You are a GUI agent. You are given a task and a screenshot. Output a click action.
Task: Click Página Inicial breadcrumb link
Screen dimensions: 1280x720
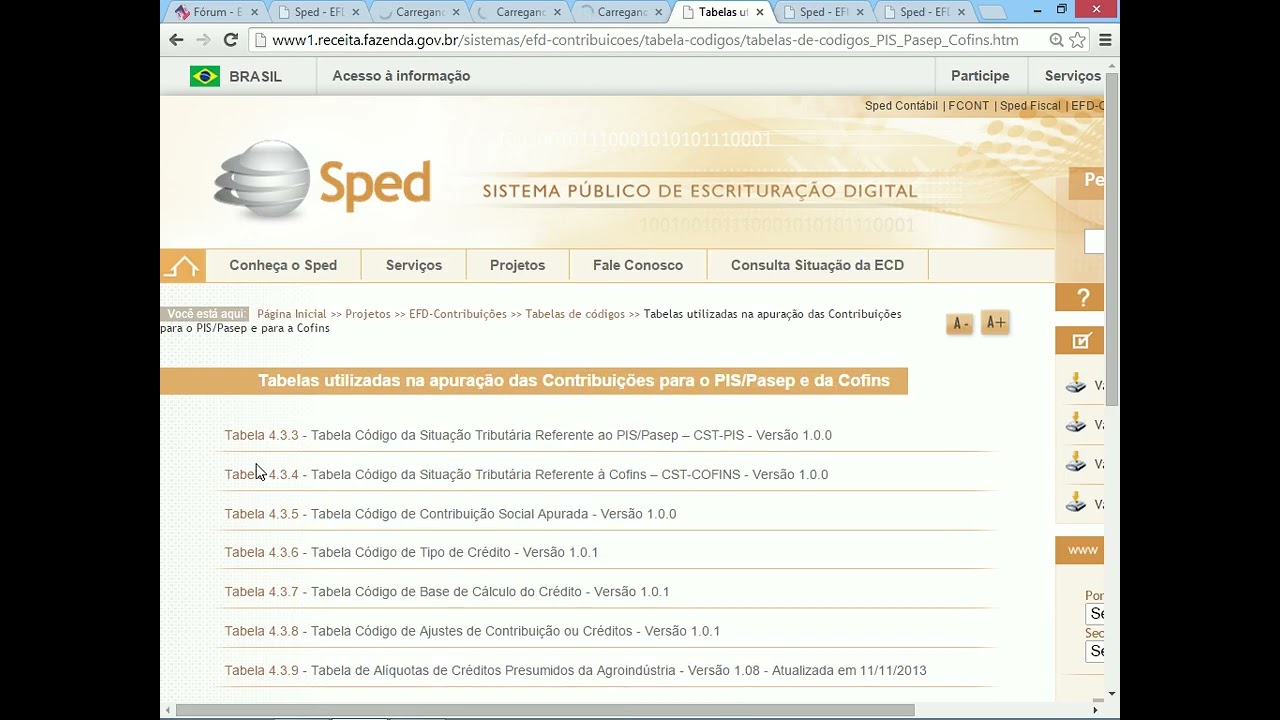[292, 314]
